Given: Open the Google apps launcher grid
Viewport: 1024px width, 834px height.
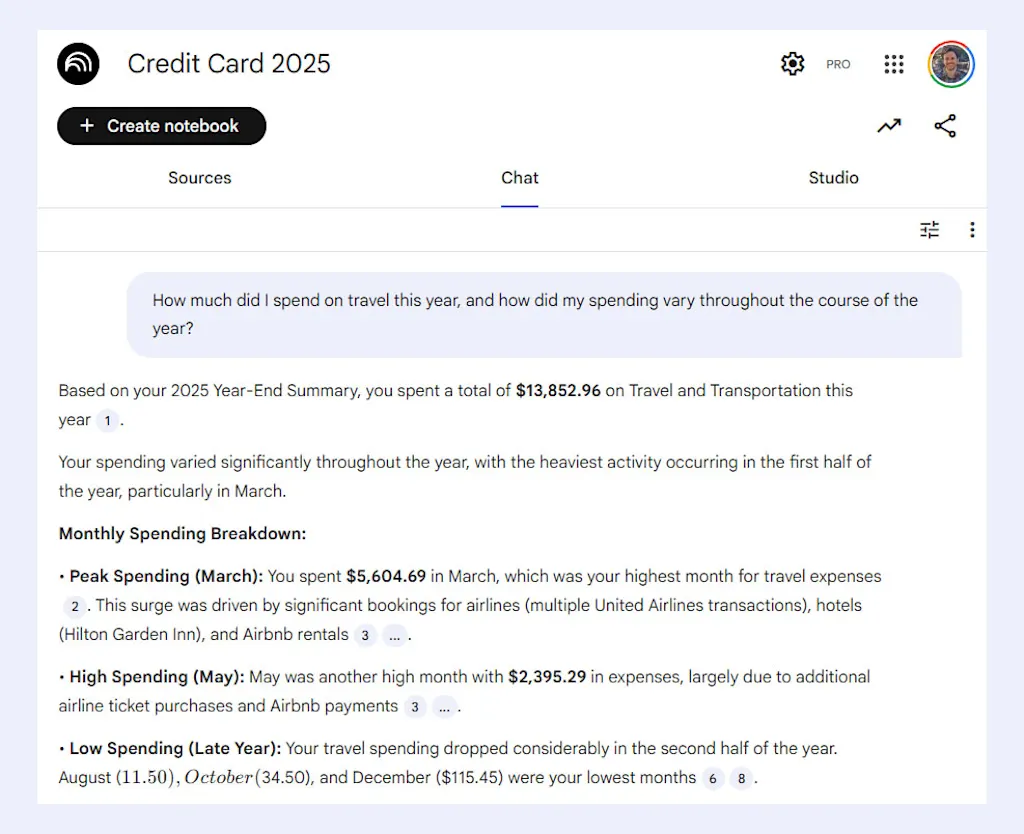Looking at the screenshot, I should tap(894, 63).
